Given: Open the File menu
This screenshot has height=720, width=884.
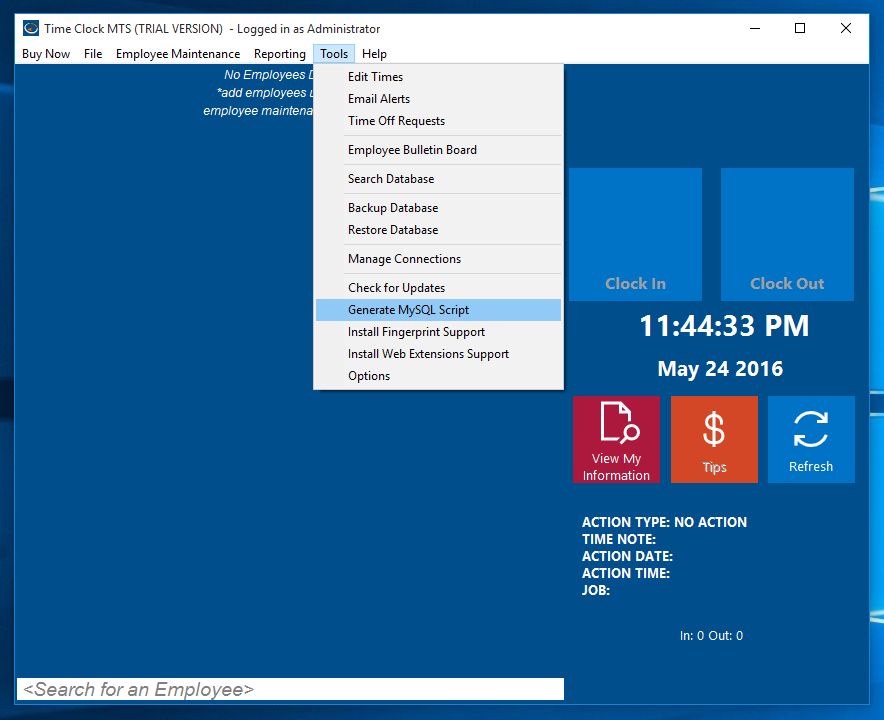Looking at the screenshot, I should coord(93,54).
